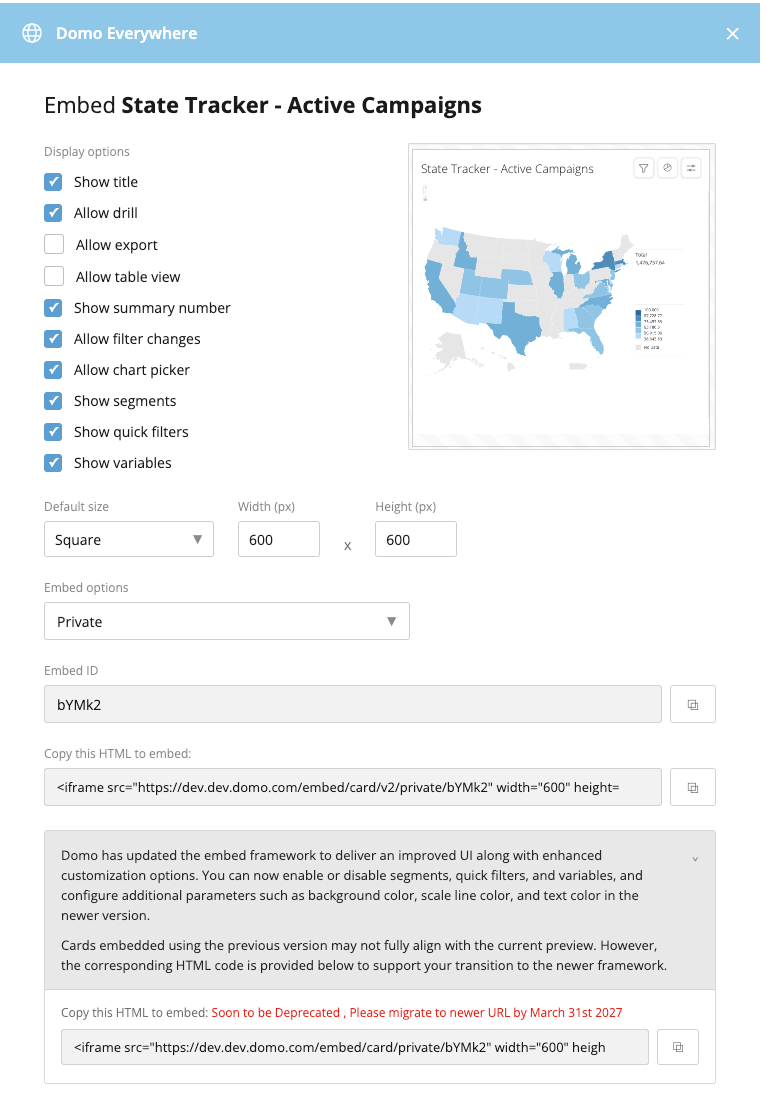The height and width of the screenshot is (1112, 767).
Task: Open the Embed options Private dropdown
Action: pyautogui.click(x=227, y=621)
